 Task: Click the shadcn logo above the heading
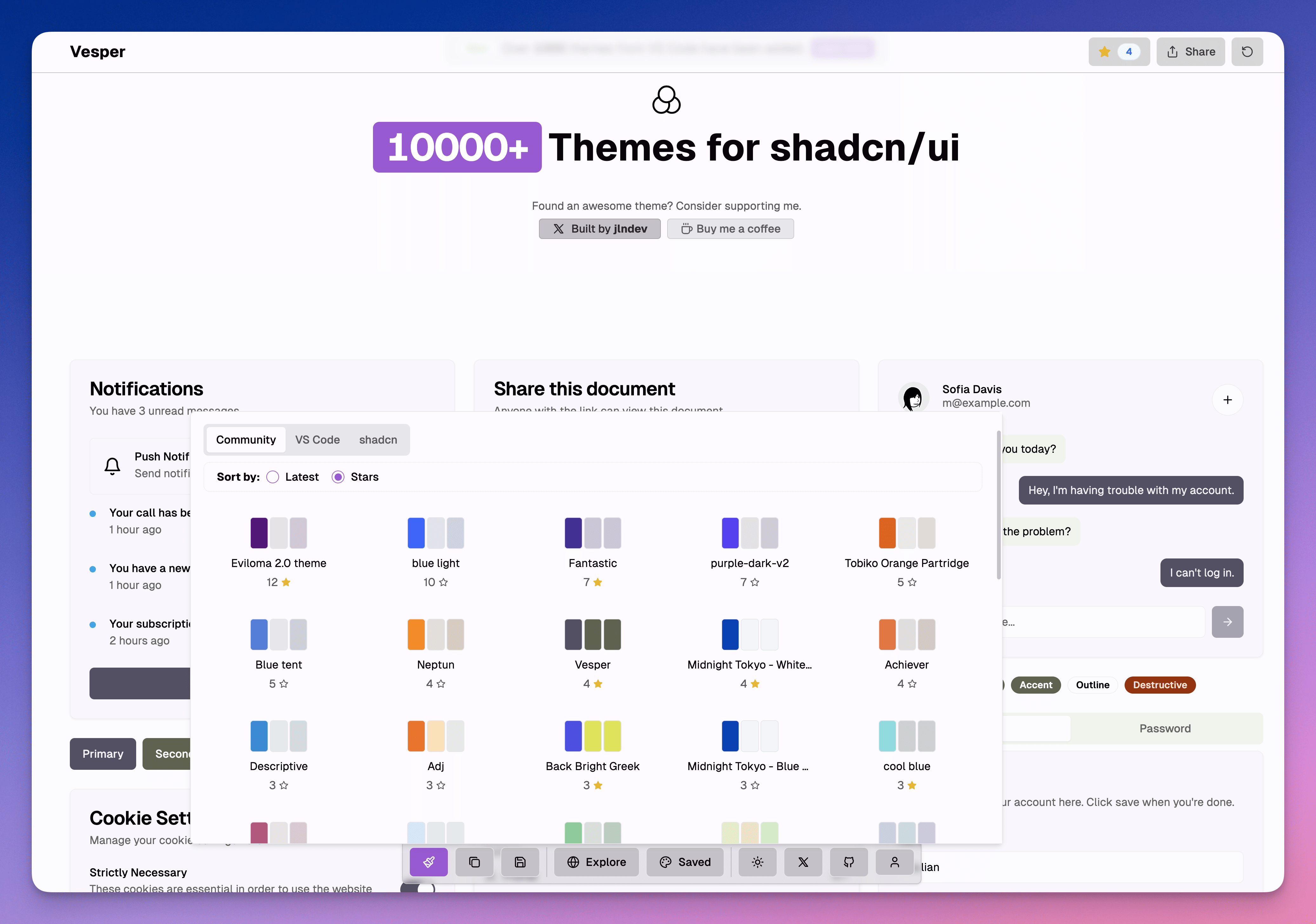point(666,100)
